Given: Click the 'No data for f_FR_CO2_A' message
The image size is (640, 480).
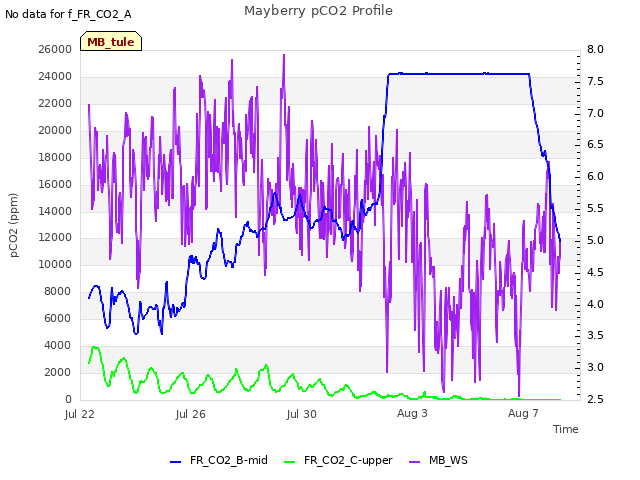Looking at the screenshot, I should click(68, 14).
